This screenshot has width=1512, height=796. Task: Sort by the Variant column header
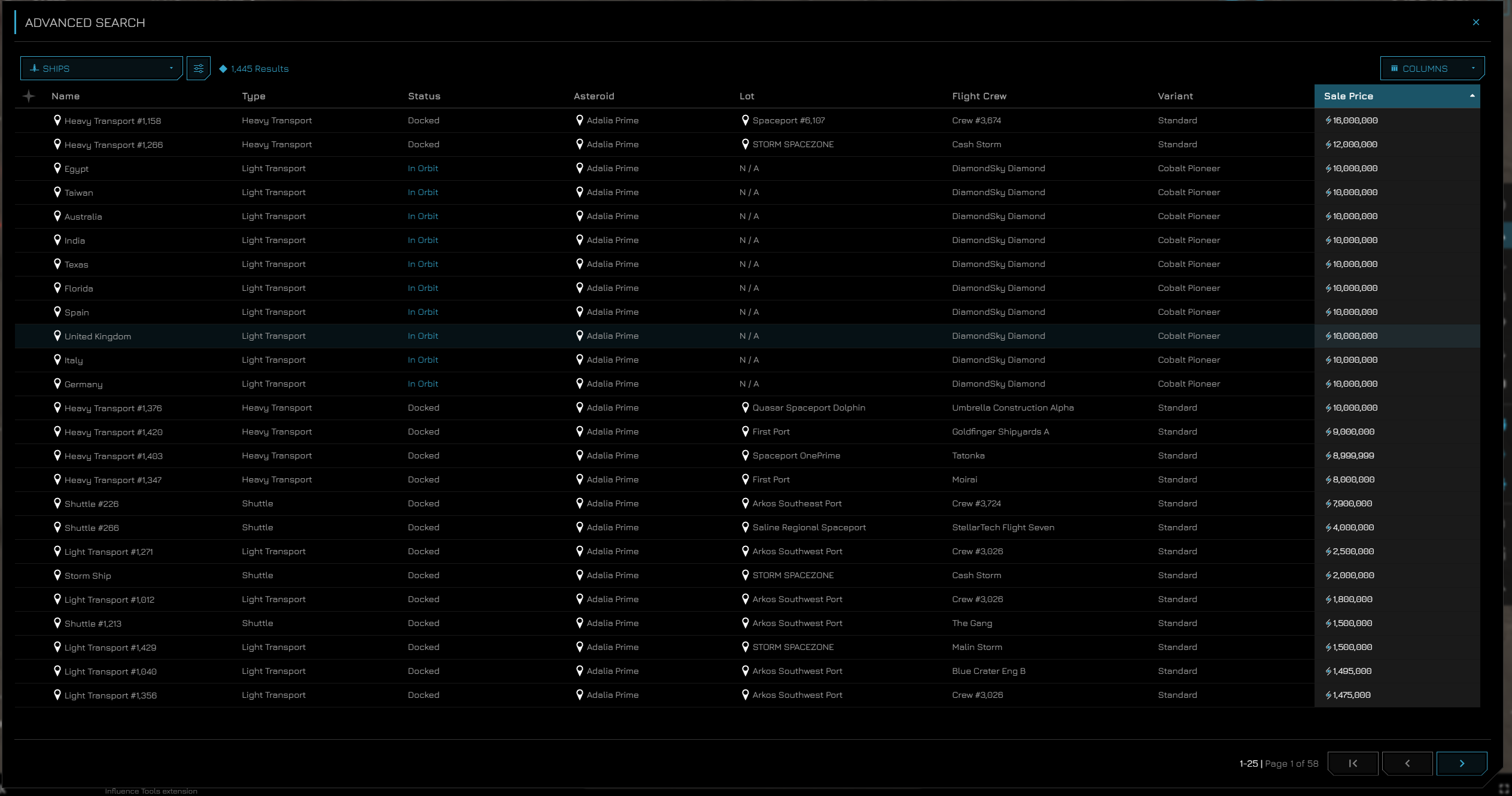click(x=1175, y=96)
